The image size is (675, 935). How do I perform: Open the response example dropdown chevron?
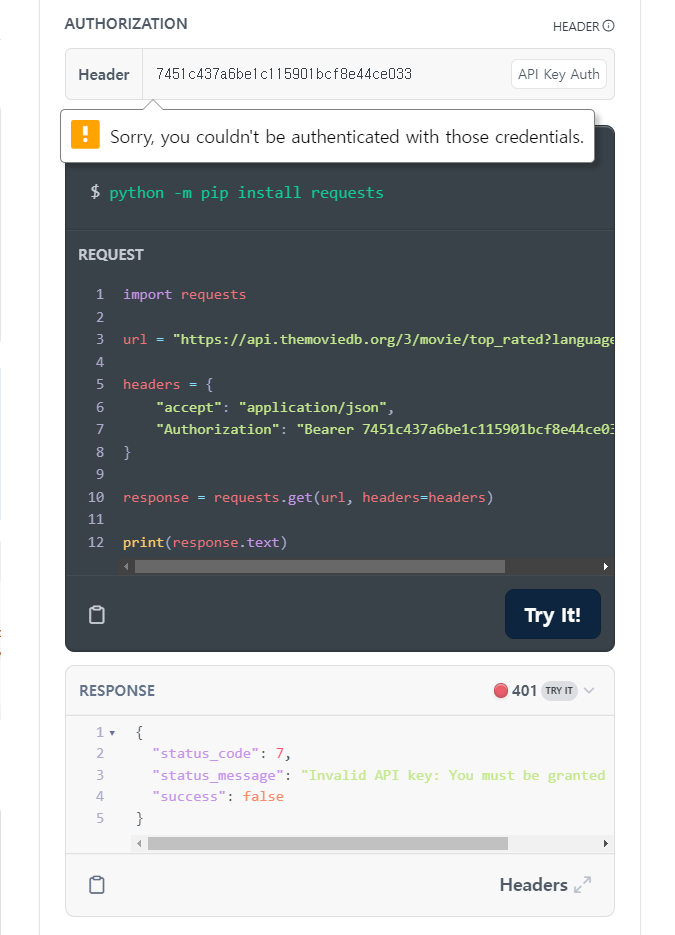pos(591,690)
